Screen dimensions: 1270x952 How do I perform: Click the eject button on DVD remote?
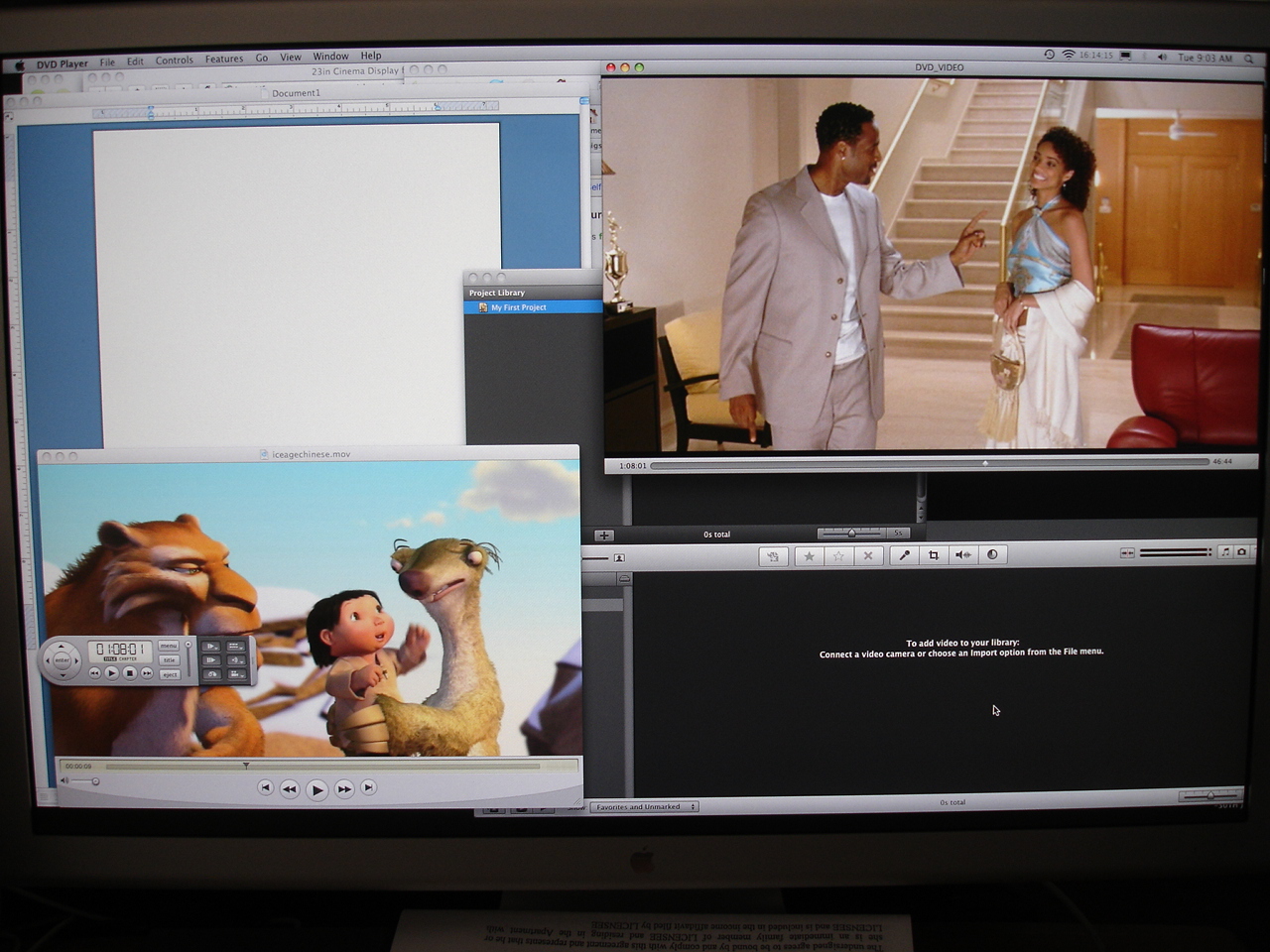pyautogui.click(x=170, y=674)
